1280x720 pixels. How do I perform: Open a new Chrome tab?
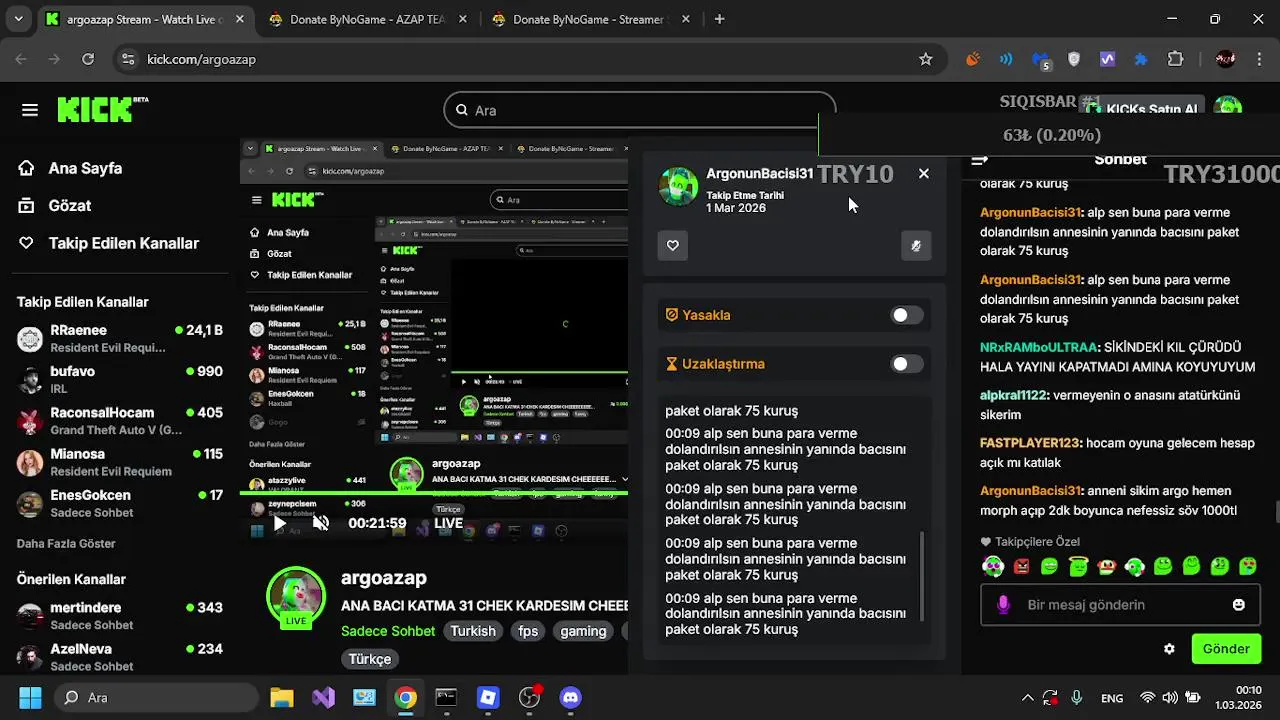coord(720,19)
